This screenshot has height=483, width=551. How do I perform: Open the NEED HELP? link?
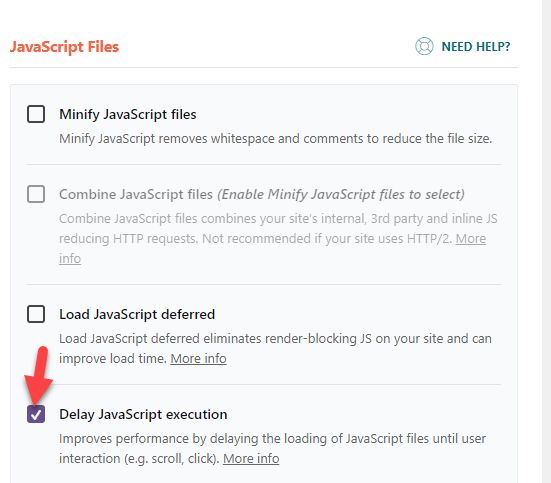tap(476, 47)
